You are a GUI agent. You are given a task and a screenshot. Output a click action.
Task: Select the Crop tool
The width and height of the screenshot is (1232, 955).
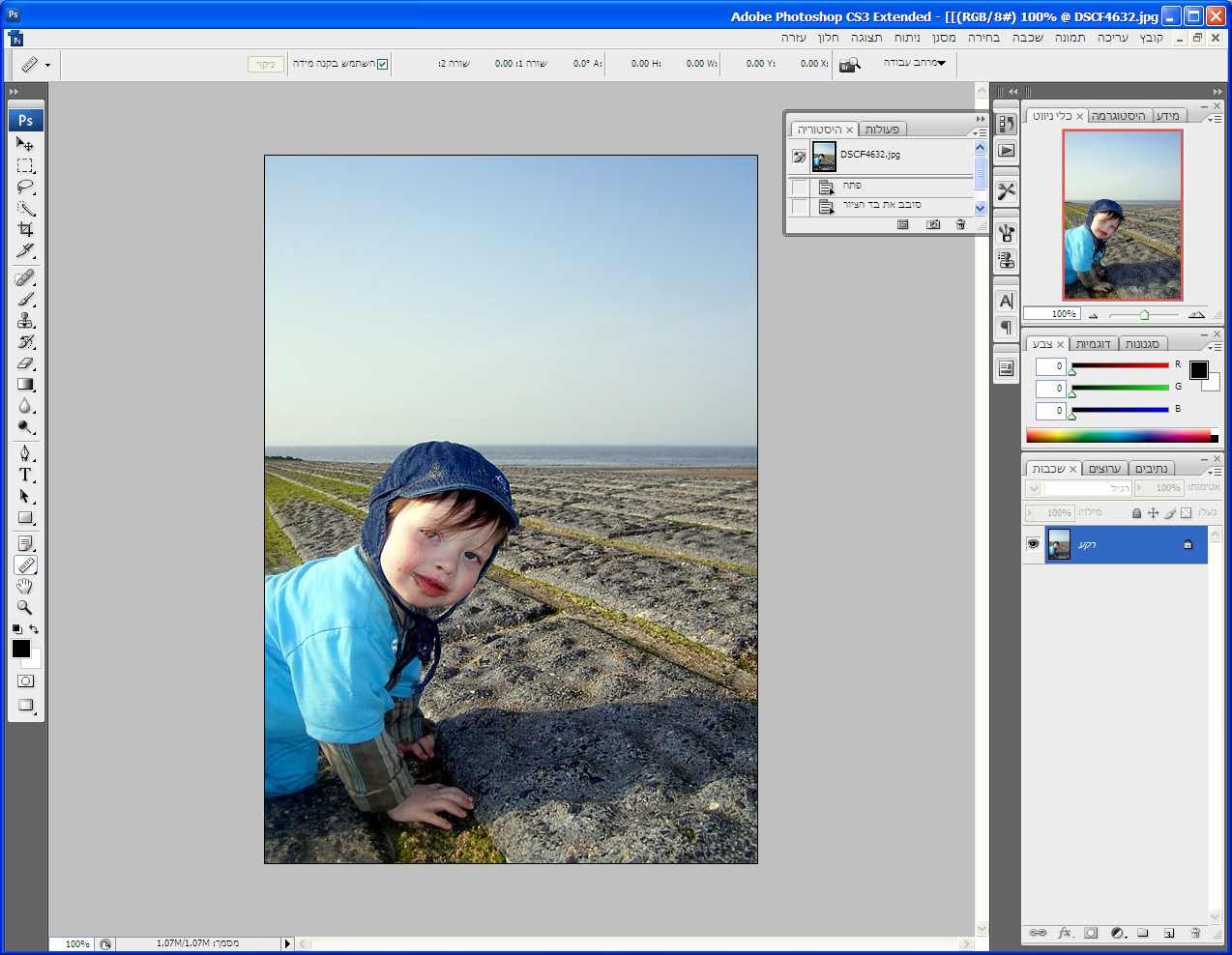(x=25, y=229)
